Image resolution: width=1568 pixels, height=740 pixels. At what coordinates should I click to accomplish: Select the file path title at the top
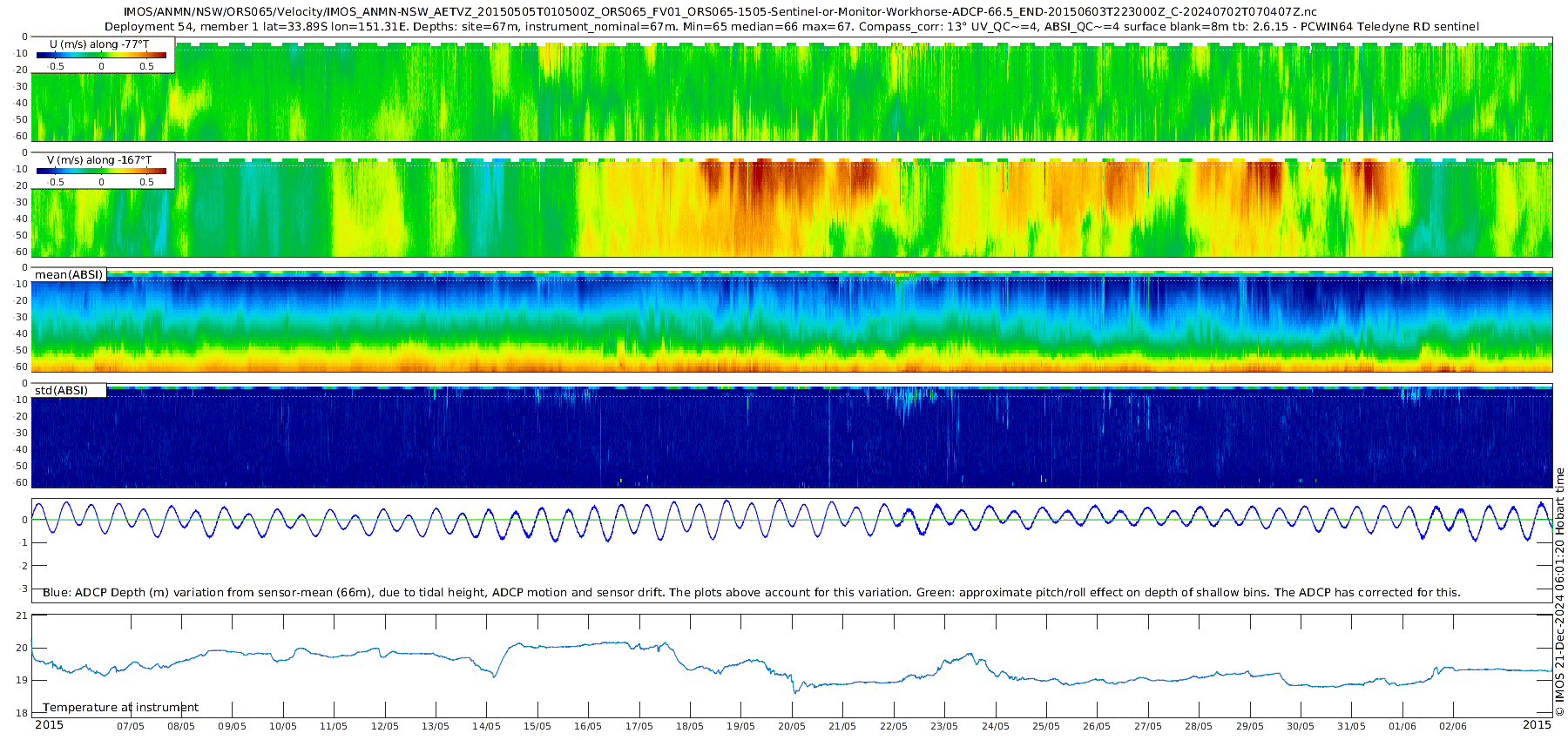[x=720, y=12]
